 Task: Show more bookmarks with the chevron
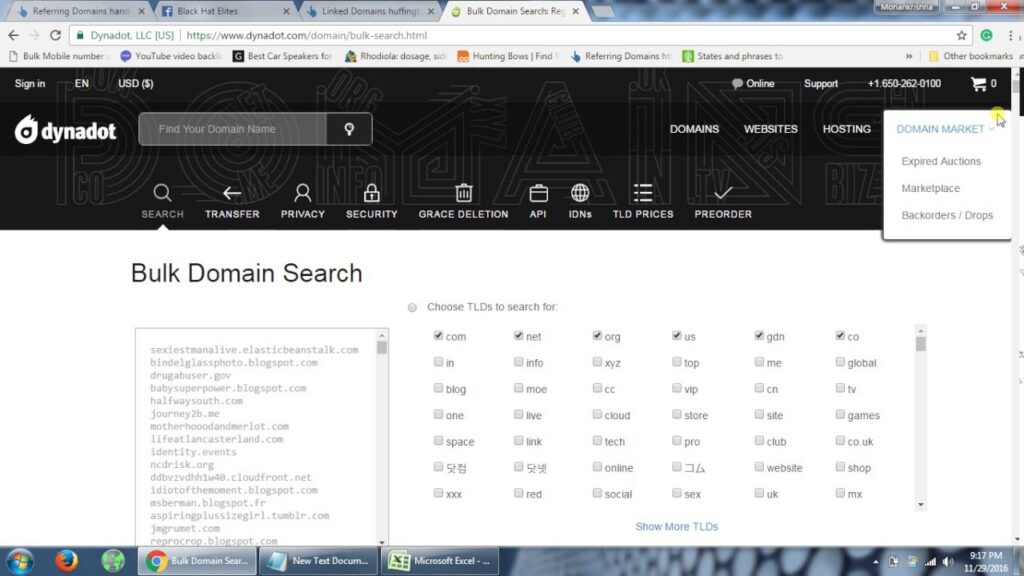(908, 56)
